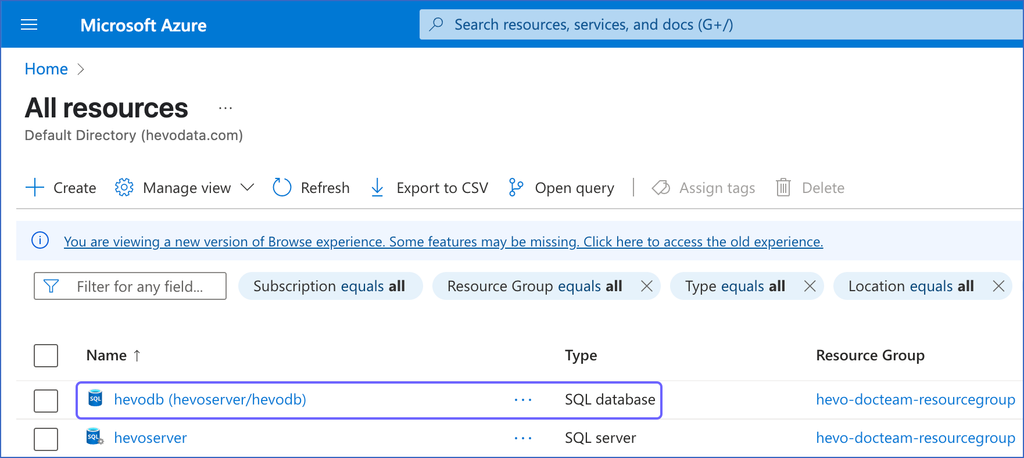Click the Create plus icon
This screenshot has width=1024, height=458.
click(34, 188)
